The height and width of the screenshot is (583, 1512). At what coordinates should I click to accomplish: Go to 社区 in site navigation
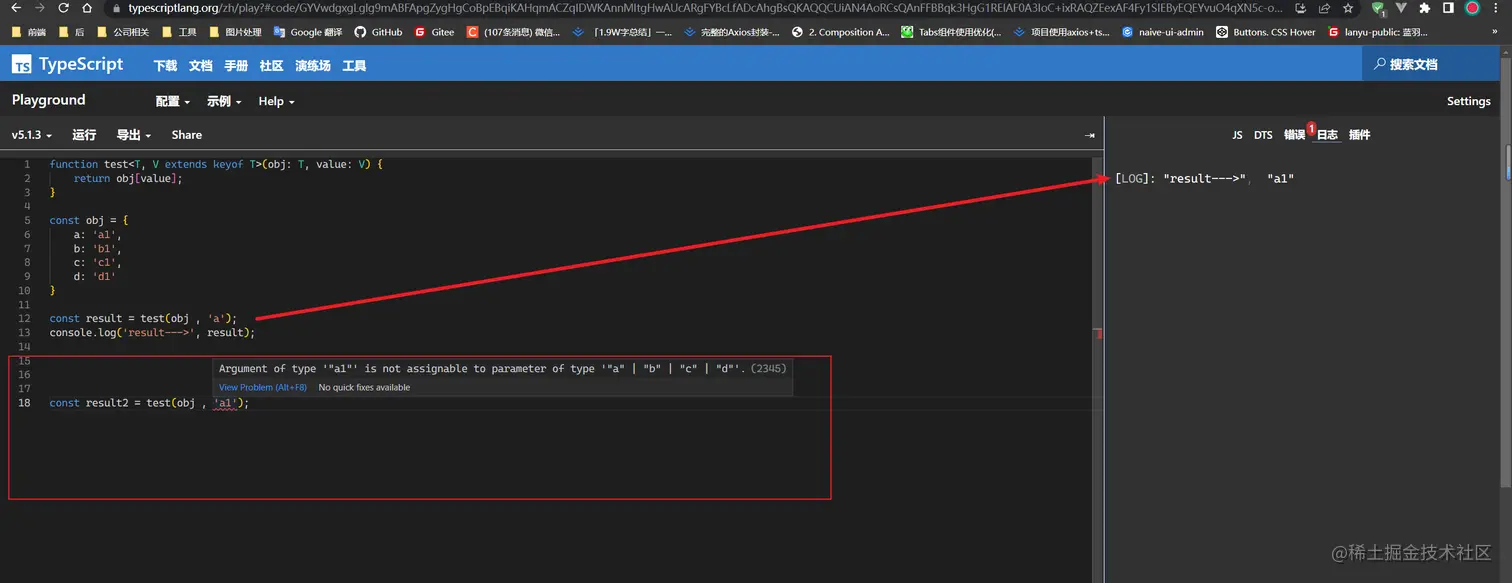coord(271,66)
